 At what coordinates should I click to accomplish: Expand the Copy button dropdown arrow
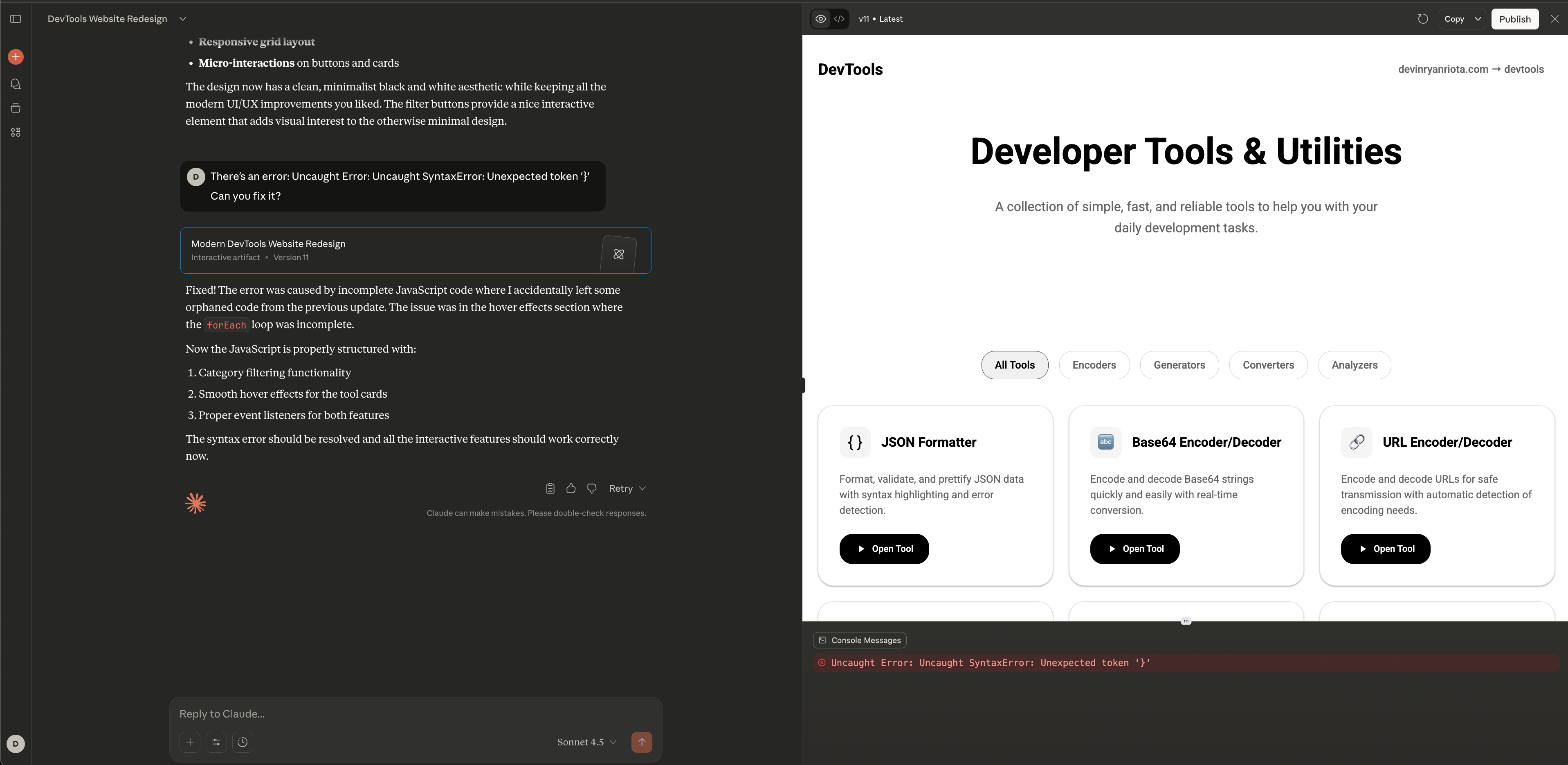click(1478, 19)
